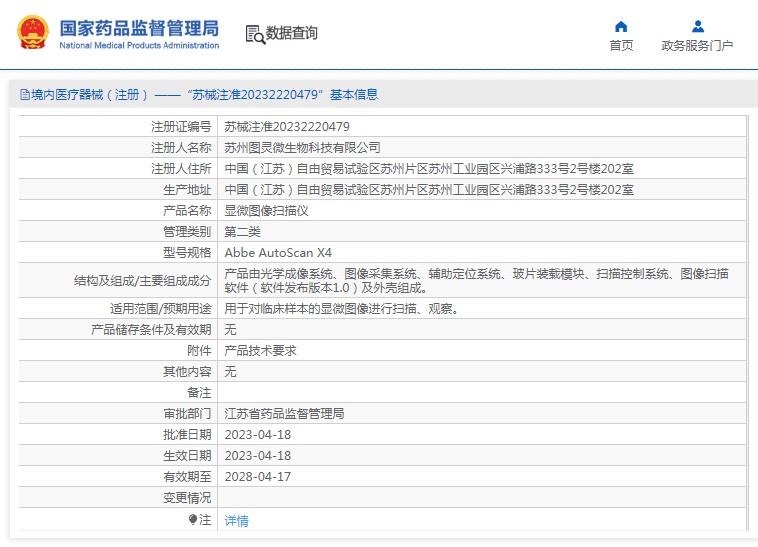Click the 产品技术要求 attachment entry
Image resolution: width=758 pixels, height=547 pixels.
click(x=260, y=350)
